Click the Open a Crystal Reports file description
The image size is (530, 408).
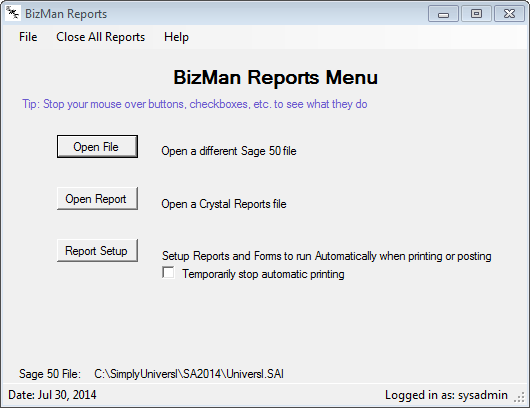224,204
